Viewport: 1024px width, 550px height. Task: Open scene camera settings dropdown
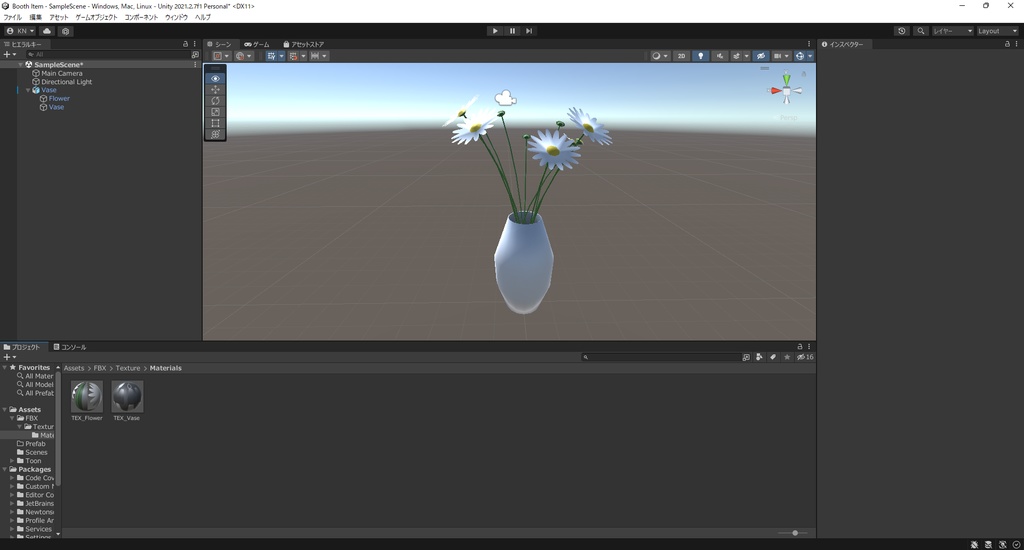point(781,56)
